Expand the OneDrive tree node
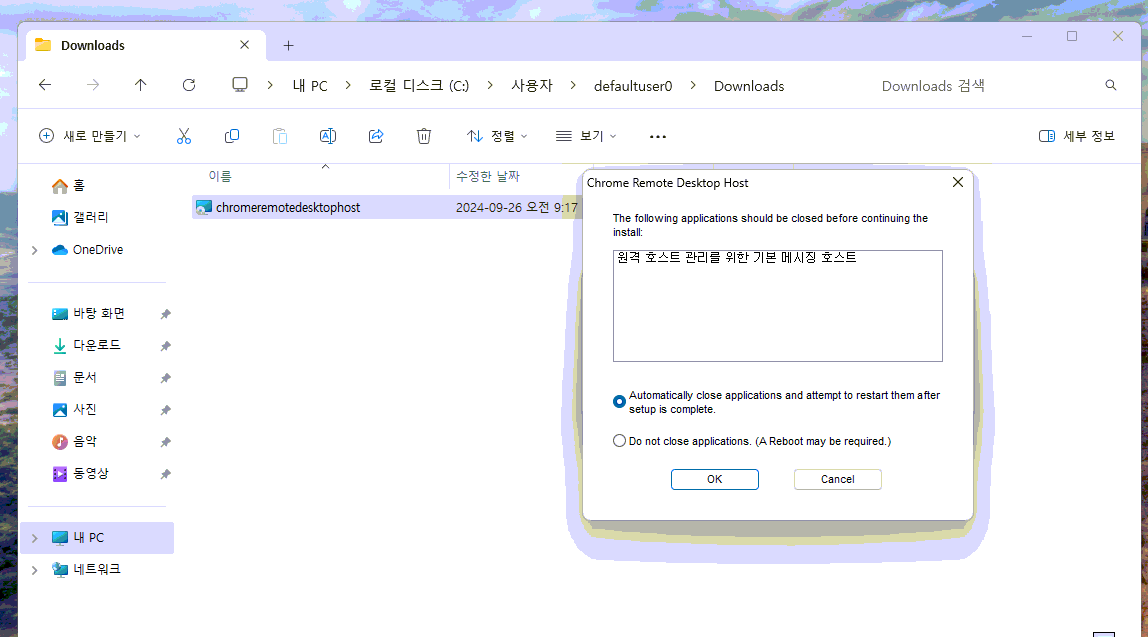Screen dimensions: 1148x637 coord(34,250)
